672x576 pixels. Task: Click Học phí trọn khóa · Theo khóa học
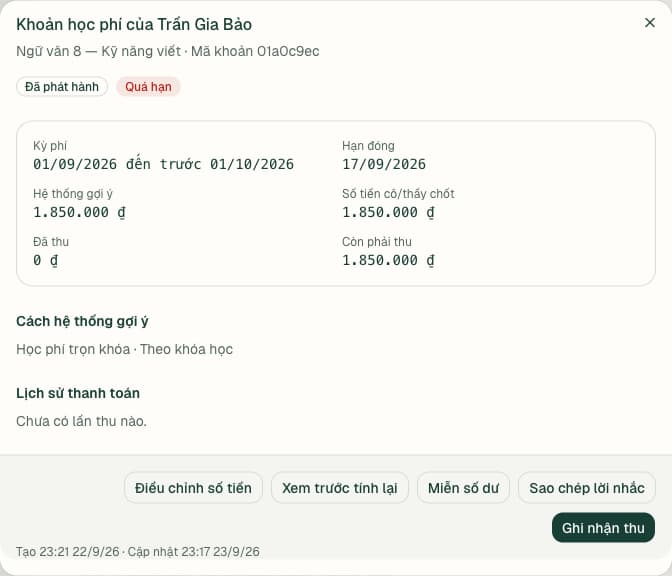pos(124,349)
